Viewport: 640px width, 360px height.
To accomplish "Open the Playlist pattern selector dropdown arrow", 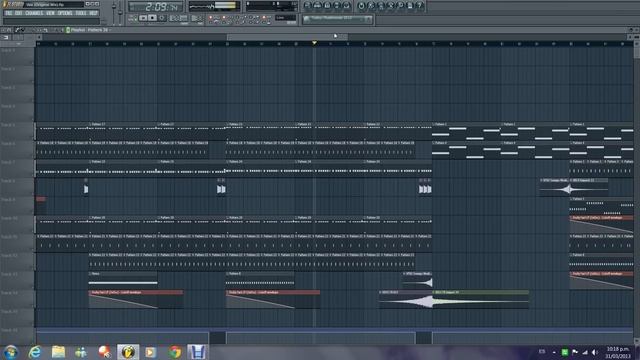I will (109, 30).
